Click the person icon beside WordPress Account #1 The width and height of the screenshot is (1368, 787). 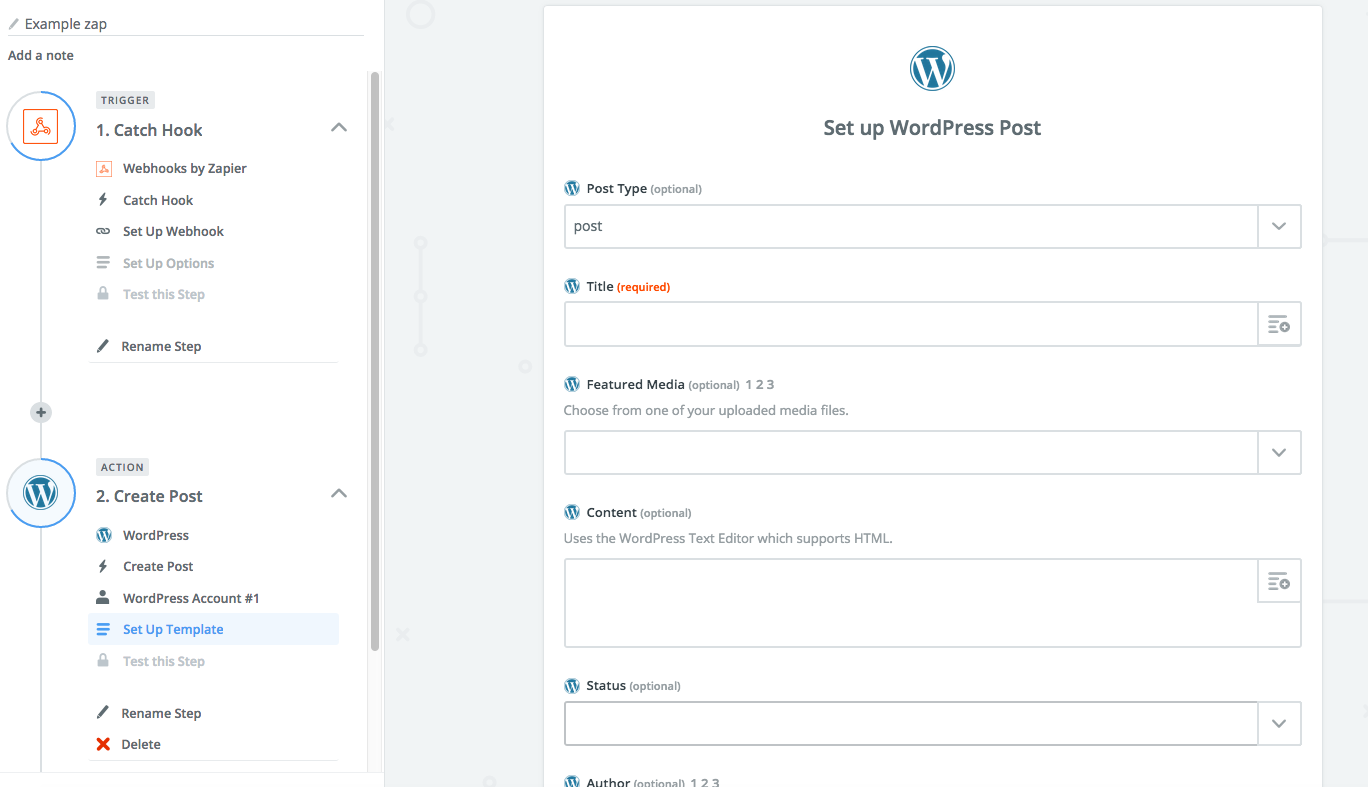tap(103, 598)
